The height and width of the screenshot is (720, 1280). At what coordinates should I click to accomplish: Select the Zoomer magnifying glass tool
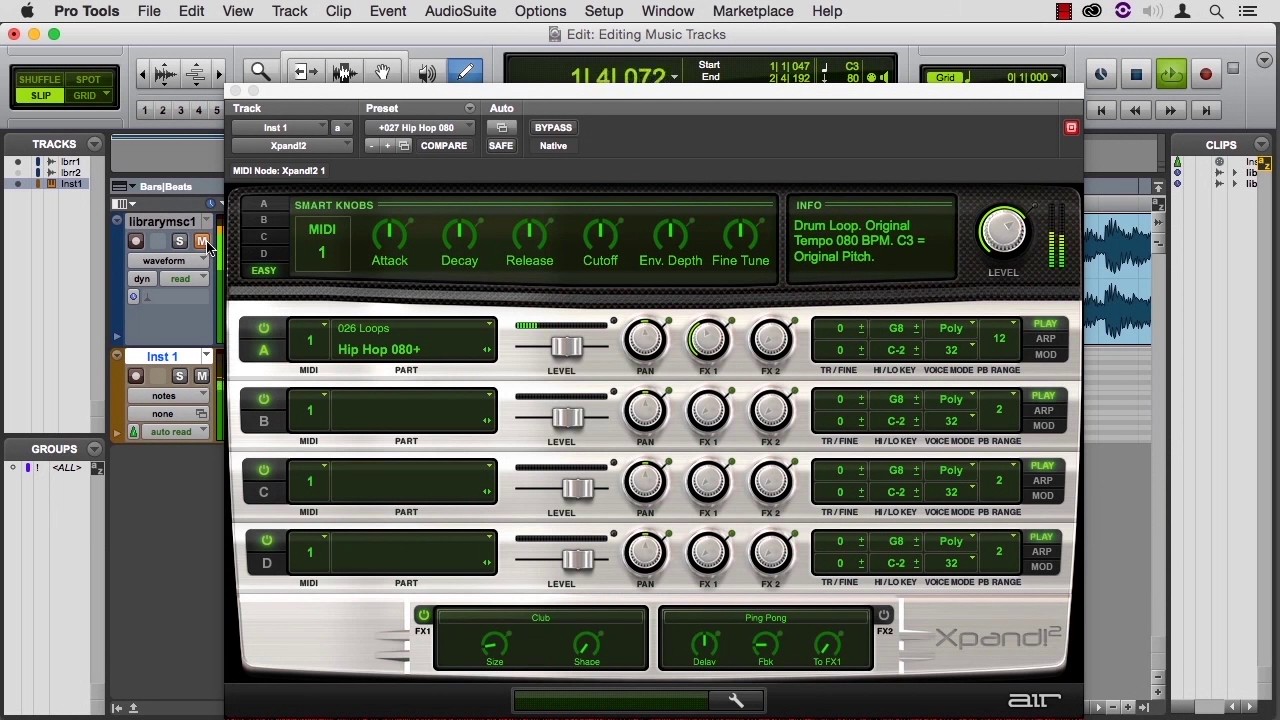261,72
